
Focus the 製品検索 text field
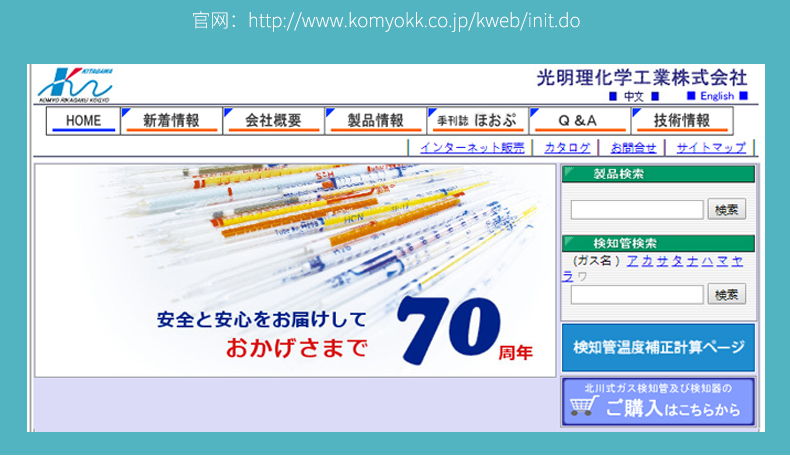click(637, 210)
